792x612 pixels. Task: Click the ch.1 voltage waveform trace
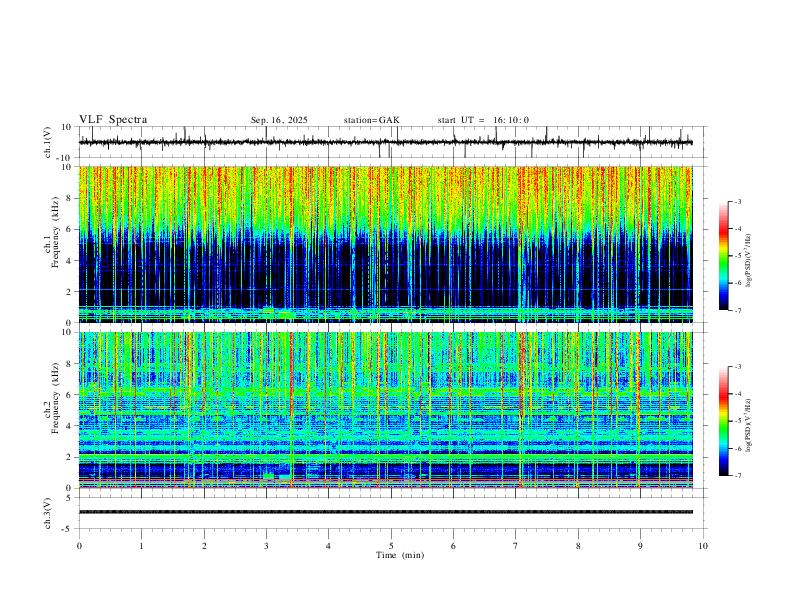[x=385, y=142]
